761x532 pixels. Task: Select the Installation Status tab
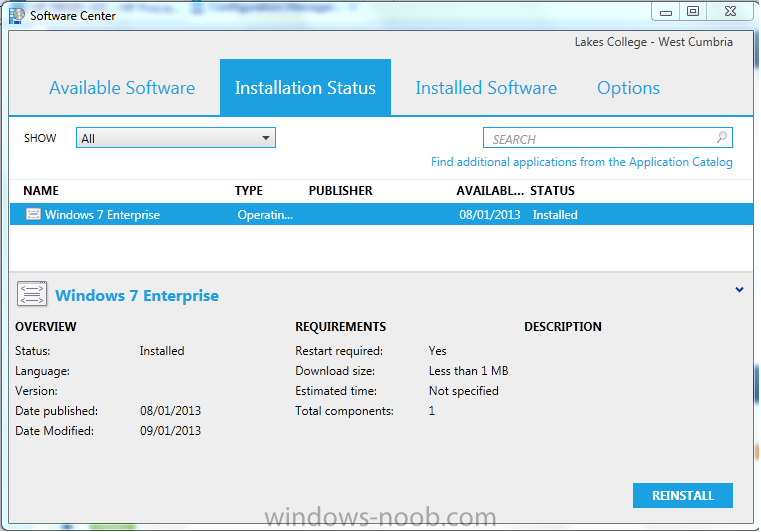[x=305, y=87]
